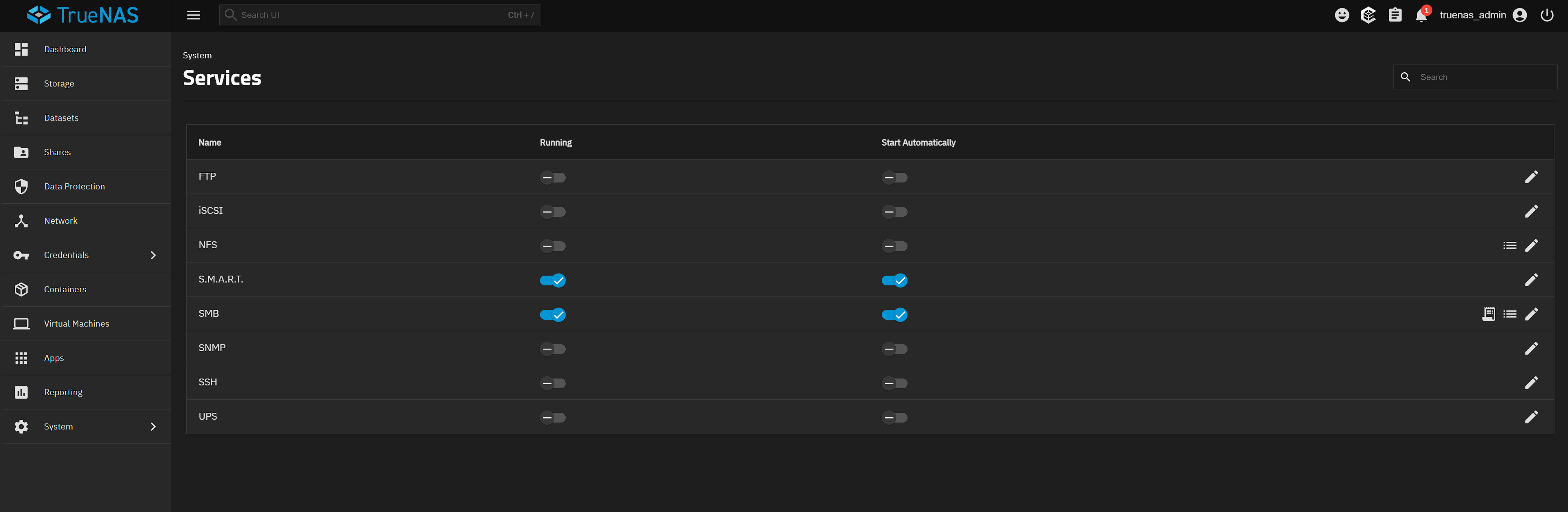This screenshot has width=1568, height=512.
Task: Expand the Credentials submenu chevron
Action: pos(154,255)
